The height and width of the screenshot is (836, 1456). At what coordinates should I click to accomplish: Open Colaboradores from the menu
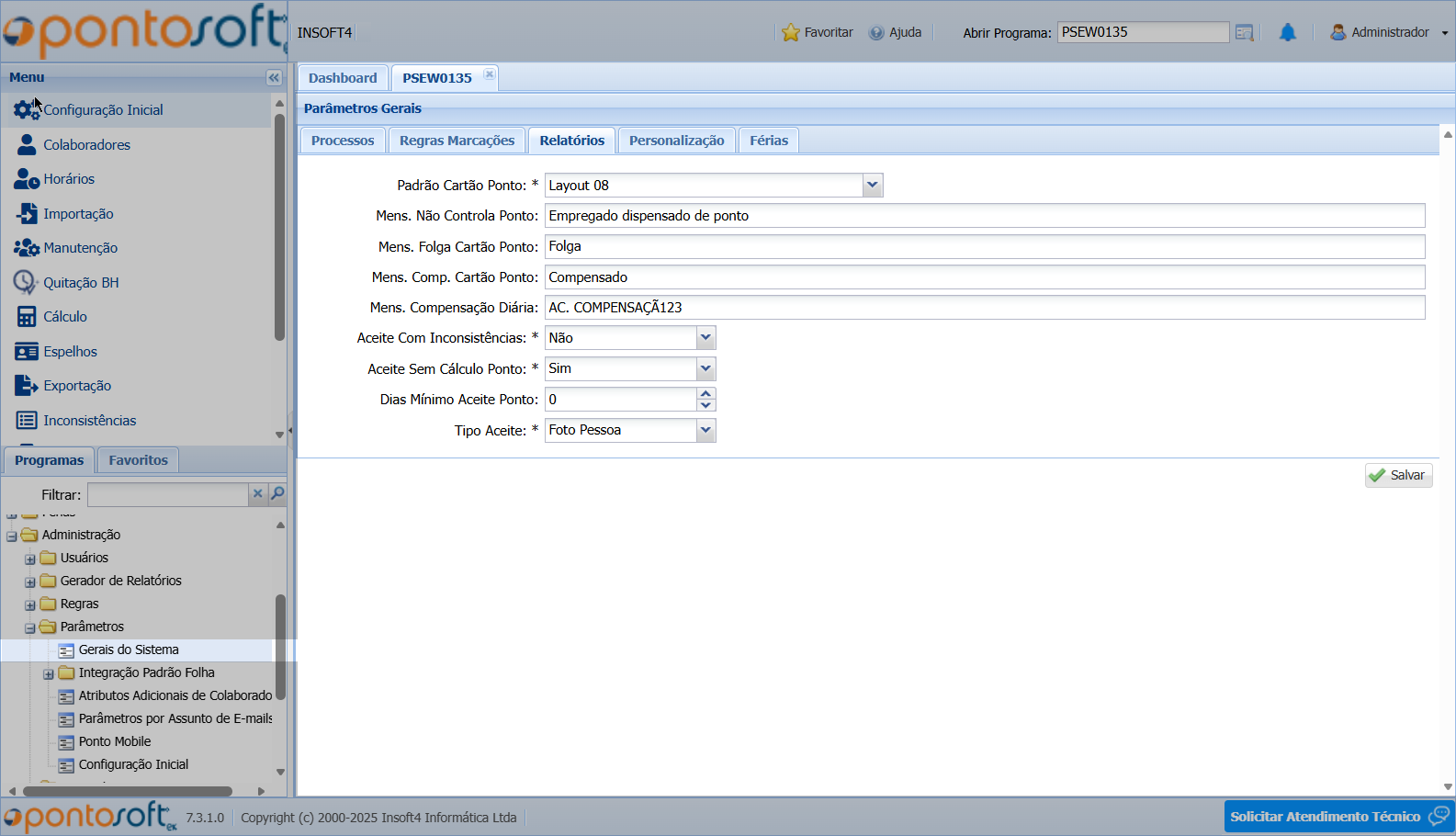[x=86, y=145]
